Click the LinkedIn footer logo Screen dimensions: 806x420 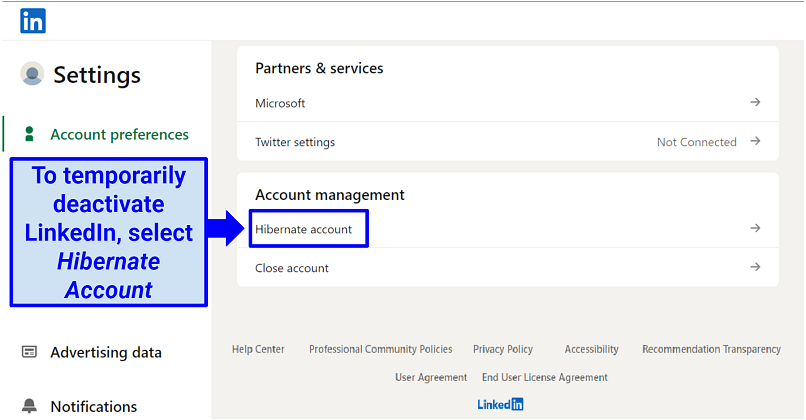pos(500,405)
